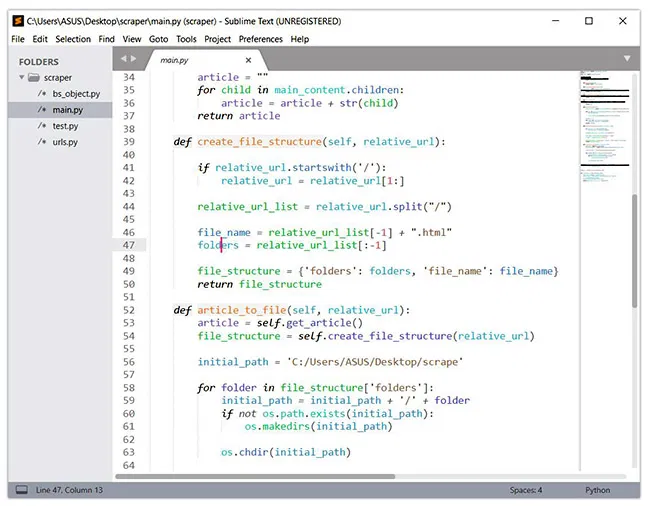Click the previous tab arrow
The width and height of the screenshot is (650, 506).
click(125, 59)
